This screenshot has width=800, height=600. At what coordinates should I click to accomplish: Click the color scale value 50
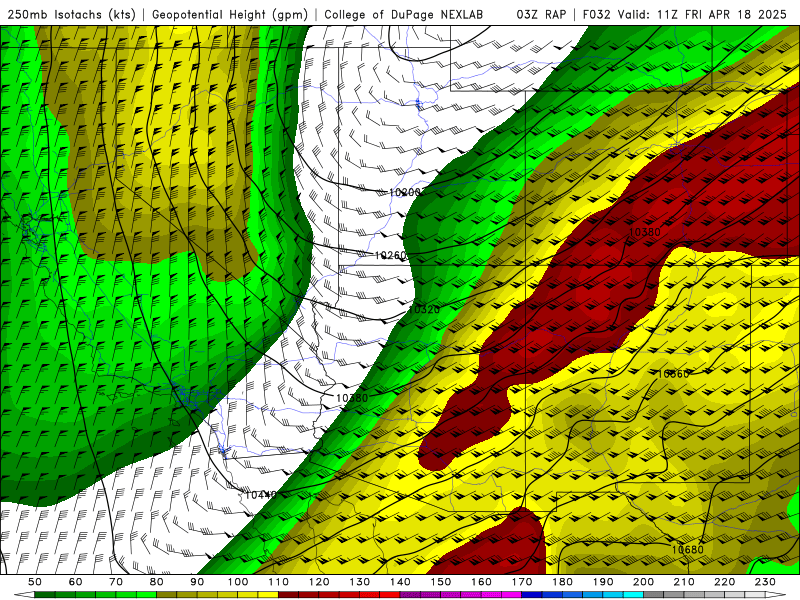tap(35, 582)
